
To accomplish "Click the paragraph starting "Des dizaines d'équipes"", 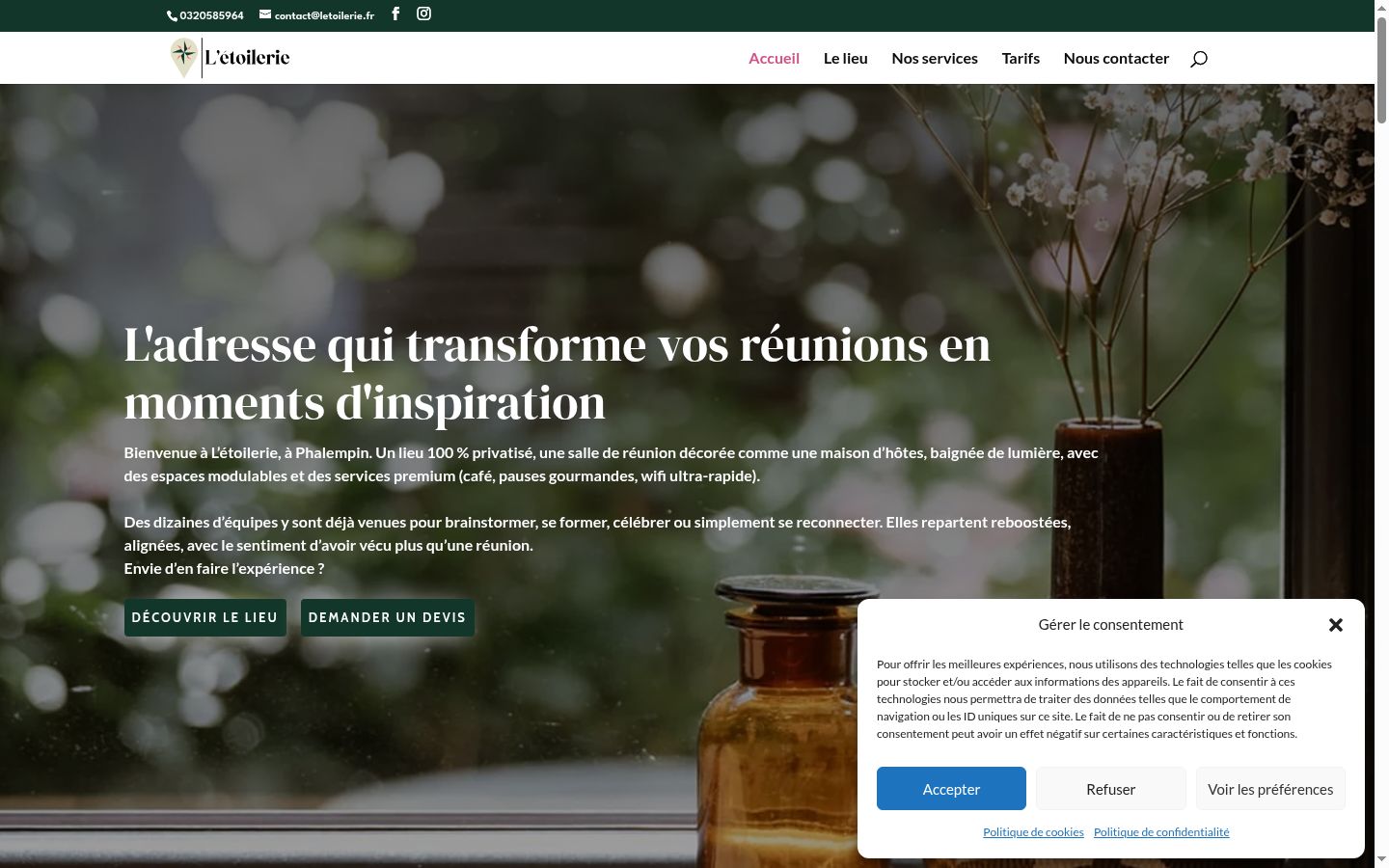I will [x=597, y=533].
